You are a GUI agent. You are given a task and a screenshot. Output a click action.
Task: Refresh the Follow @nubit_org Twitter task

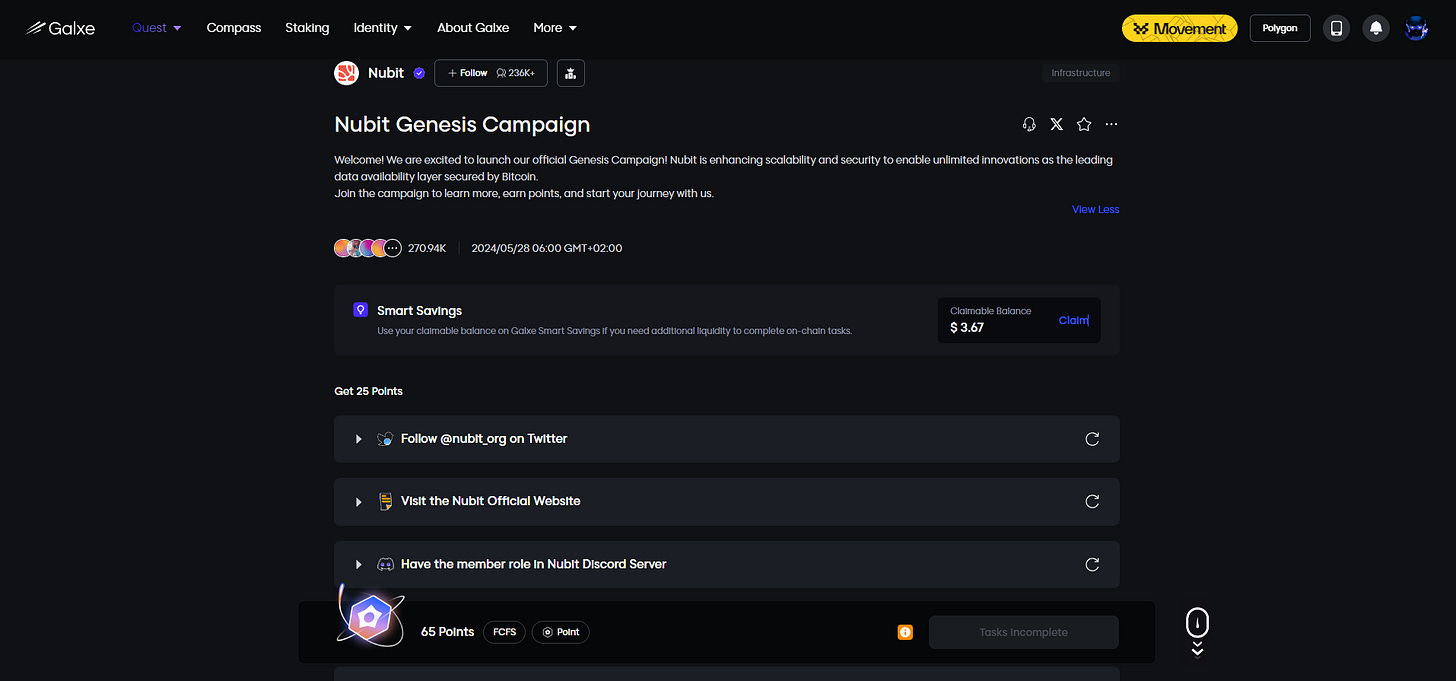point(1092,439)
